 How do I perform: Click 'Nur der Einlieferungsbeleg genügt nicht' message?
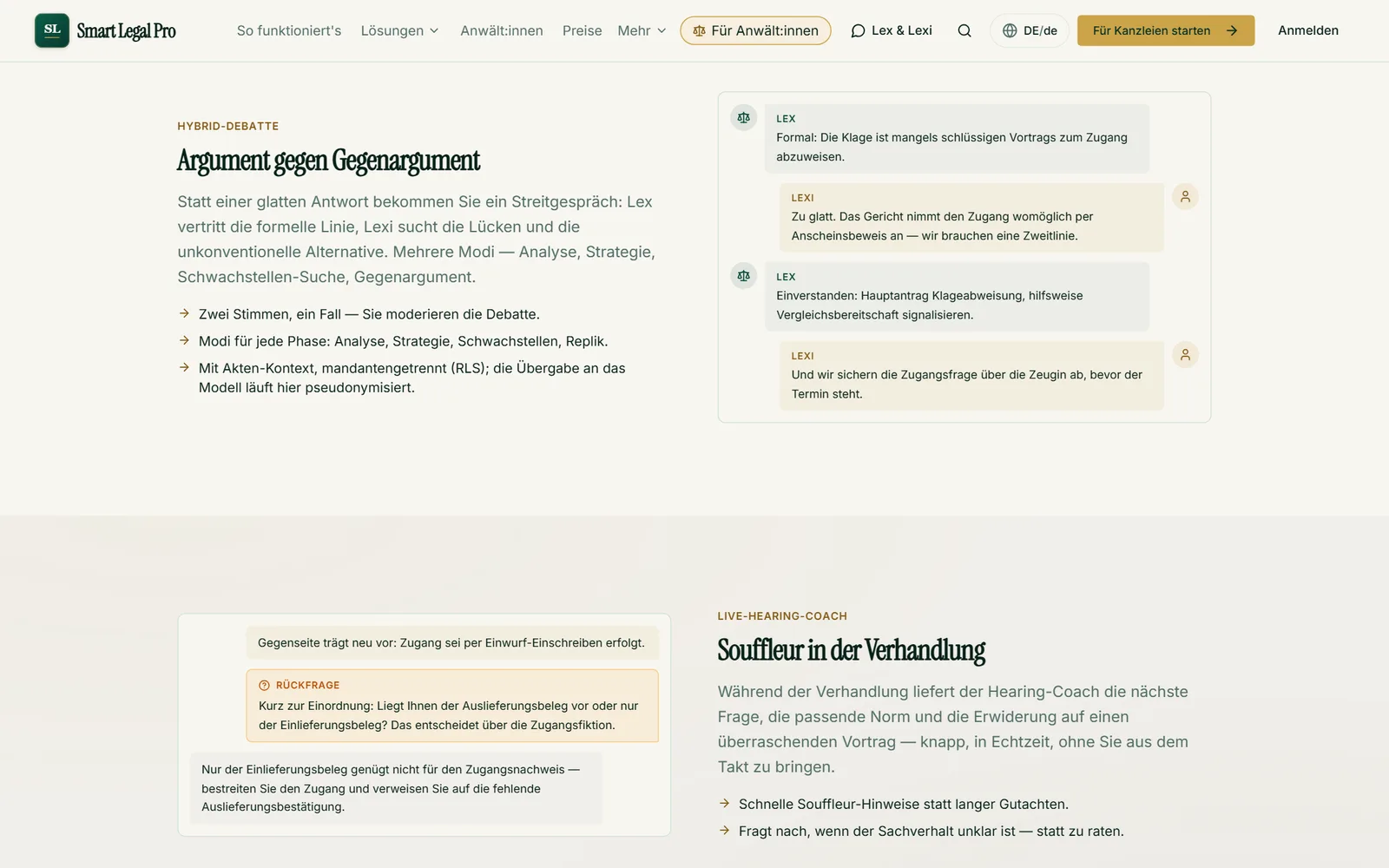tap(396, 788)
